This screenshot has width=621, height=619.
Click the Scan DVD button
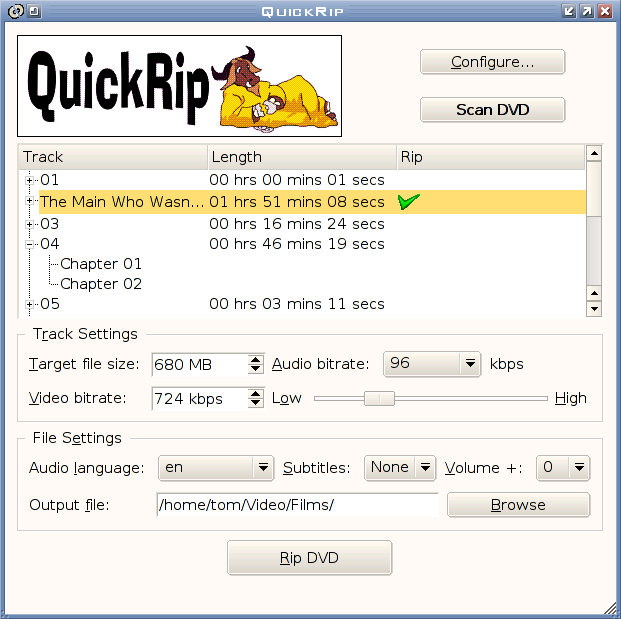click(492, 110)
